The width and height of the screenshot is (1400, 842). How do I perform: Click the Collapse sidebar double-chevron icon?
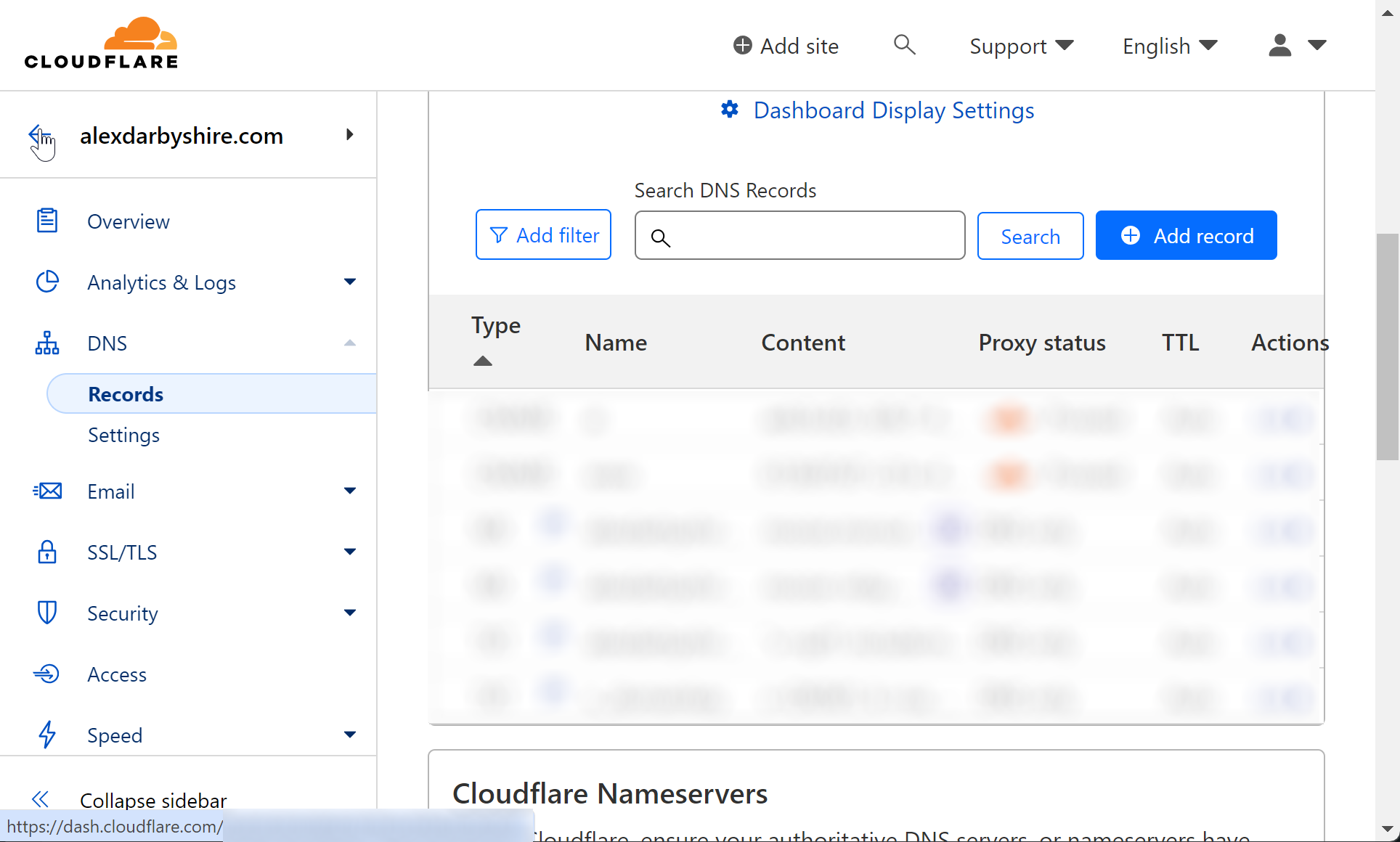pos(40,799)
